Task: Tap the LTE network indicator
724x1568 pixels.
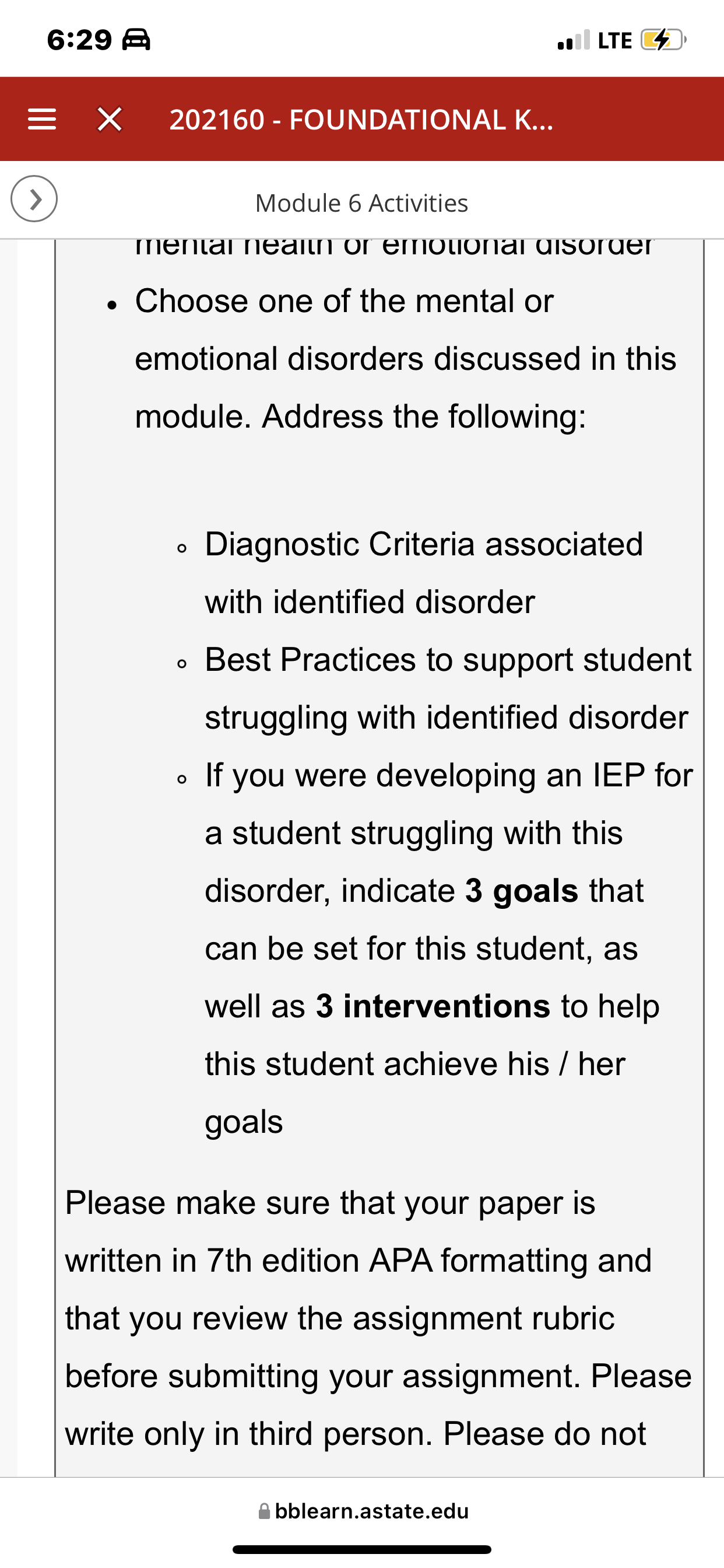Action: pos(614,40)
